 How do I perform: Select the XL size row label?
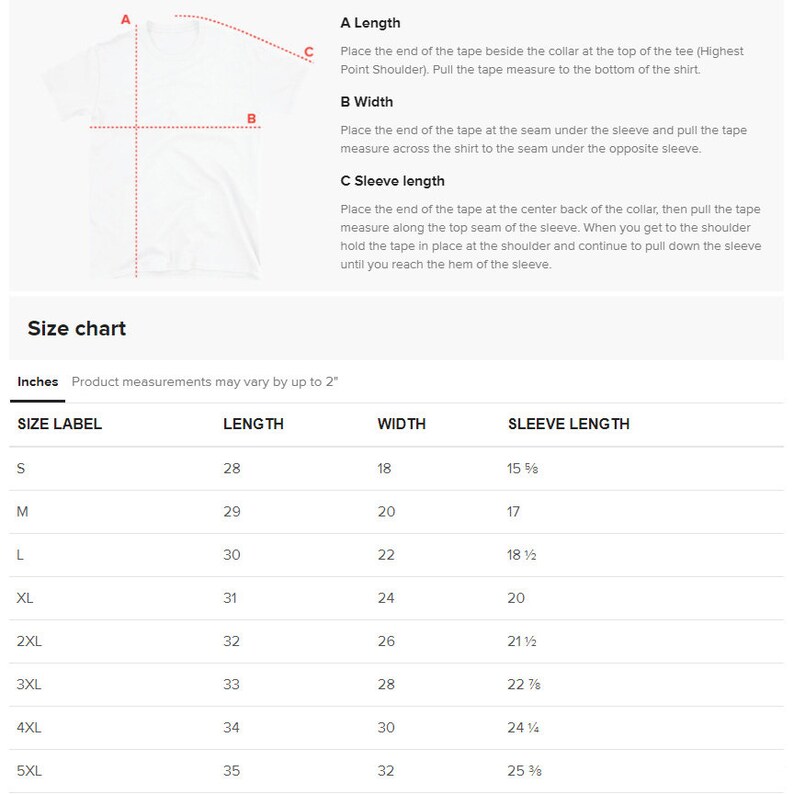coord(25,598)
